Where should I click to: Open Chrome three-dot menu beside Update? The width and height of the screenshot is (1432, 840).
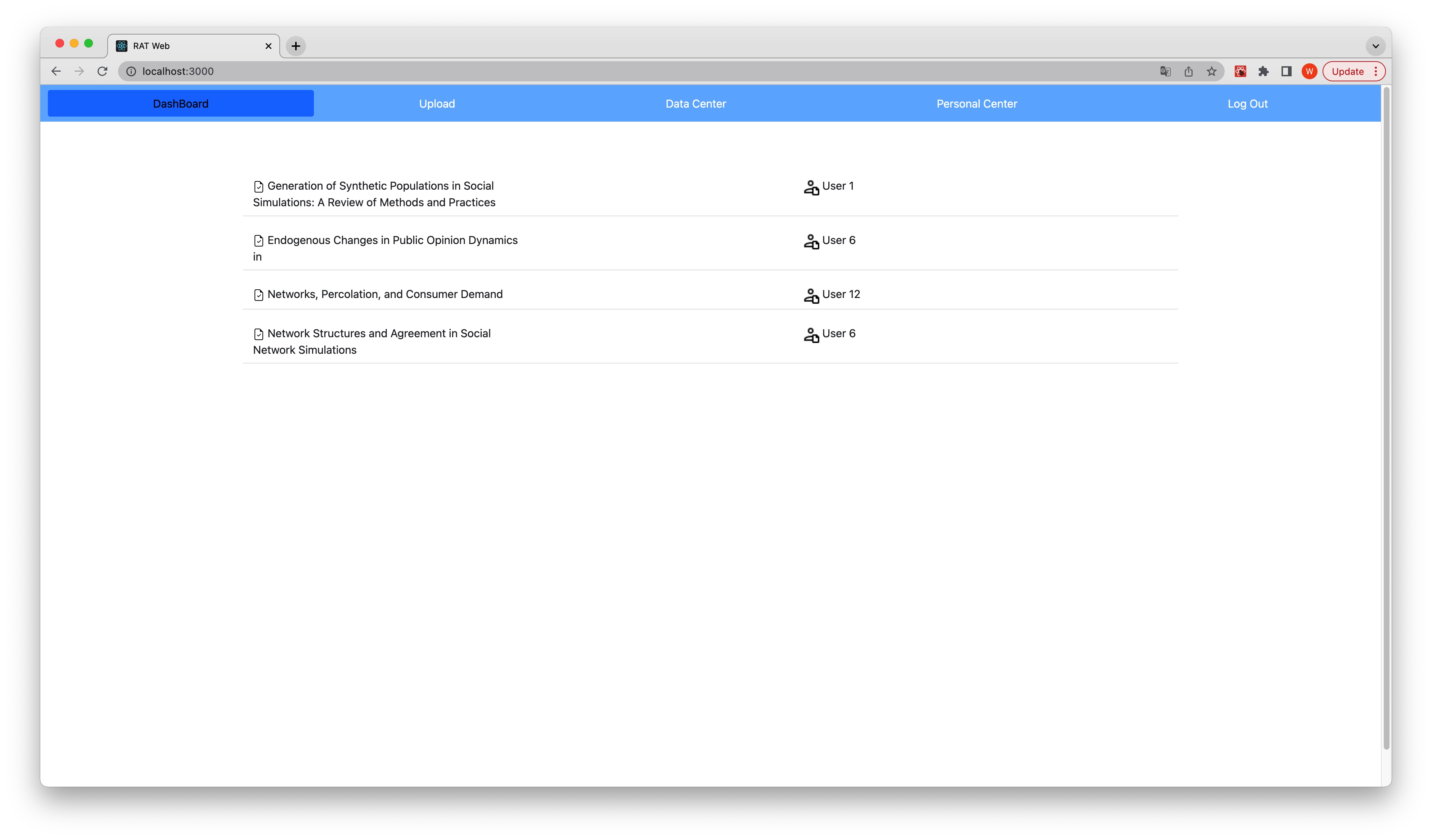[x=1376, y=71]
